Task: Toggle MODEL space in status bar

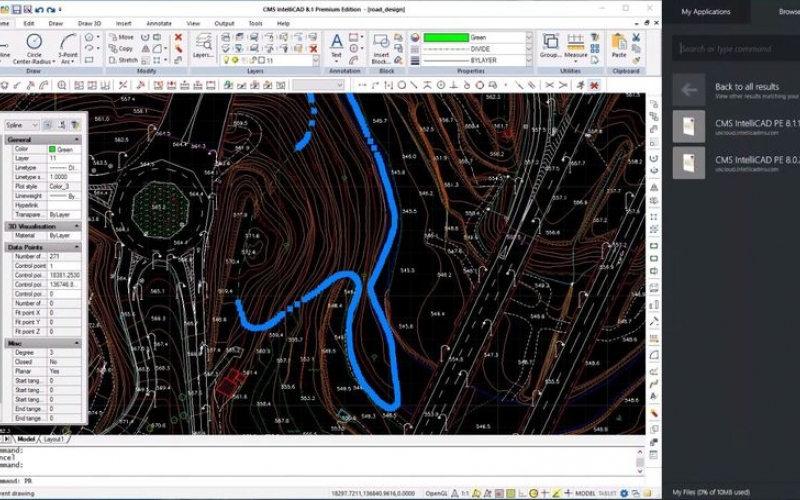Action: click(x=588, y=493)
